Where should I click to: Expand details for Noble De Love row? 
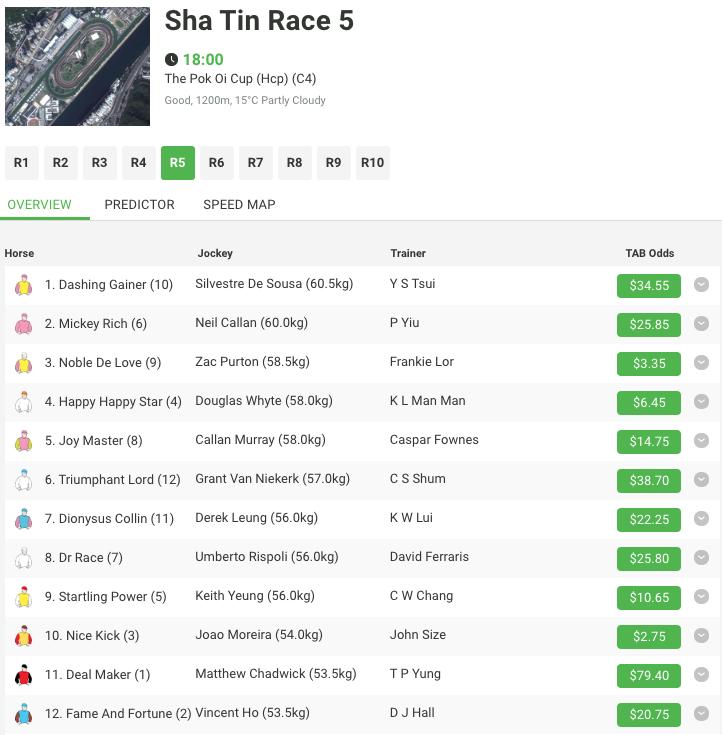click(x=701, y=363)
